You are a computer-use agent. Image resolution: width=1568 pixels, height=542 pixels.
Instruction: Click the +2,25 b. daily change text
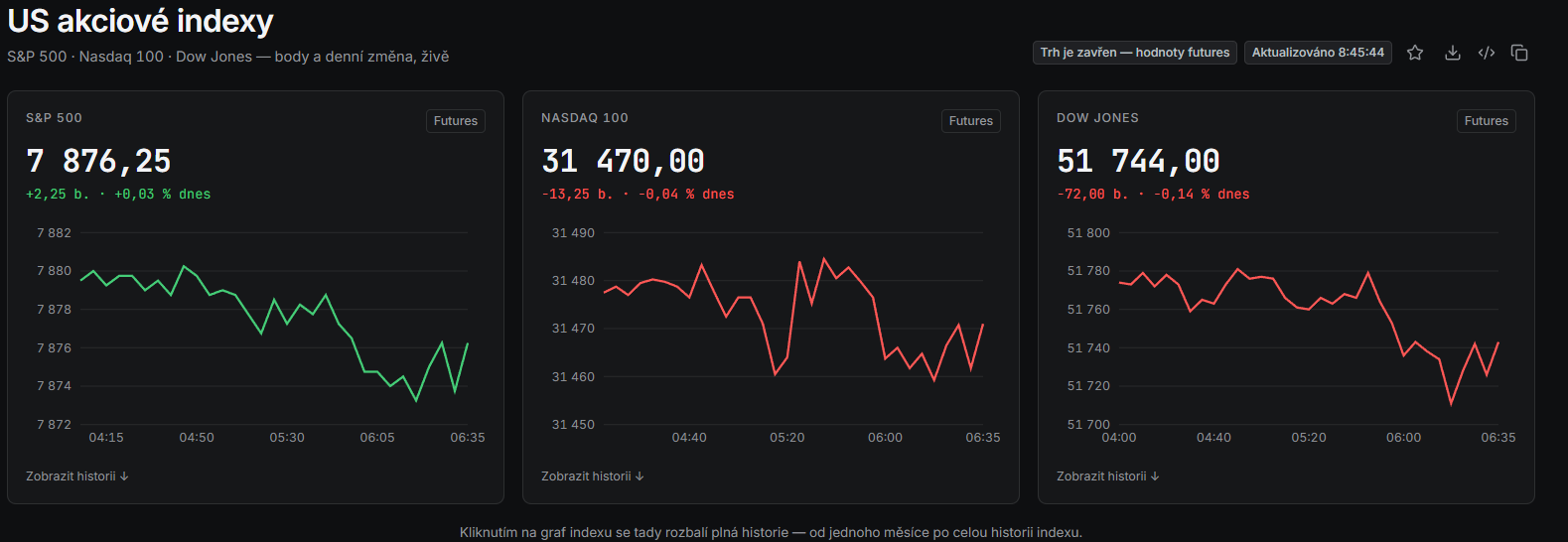click(118, 195)
